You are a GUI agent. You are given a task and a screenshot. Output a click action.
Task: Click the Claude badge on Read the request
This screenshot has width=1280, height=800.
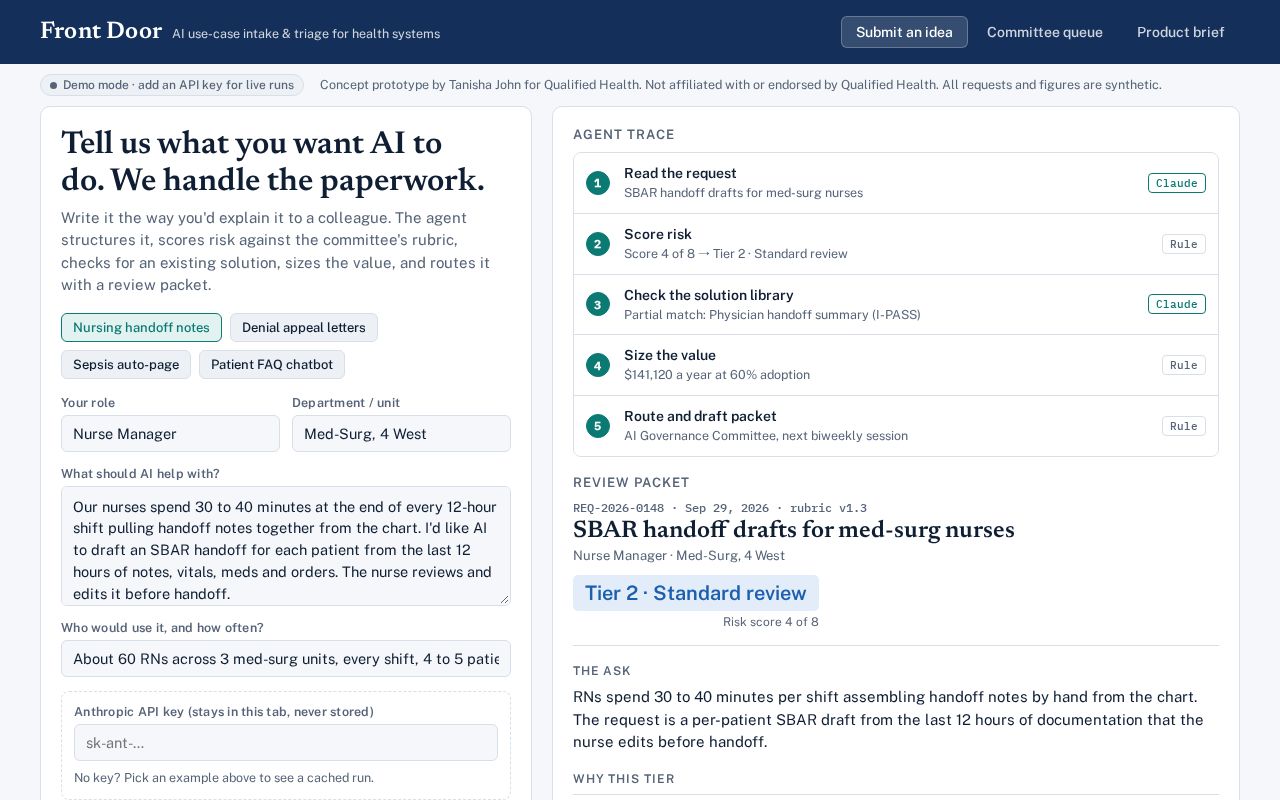click(1176, 183)
